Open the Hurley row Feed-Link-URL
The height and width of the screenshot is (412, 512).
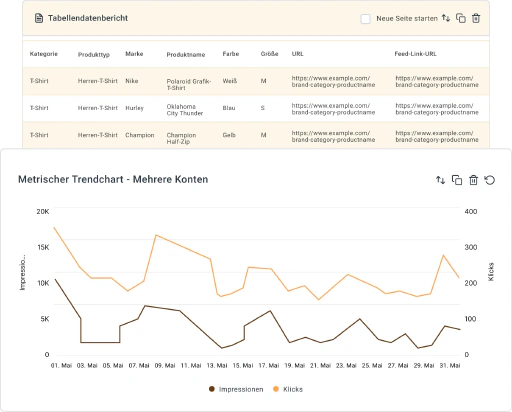(437, 109)
